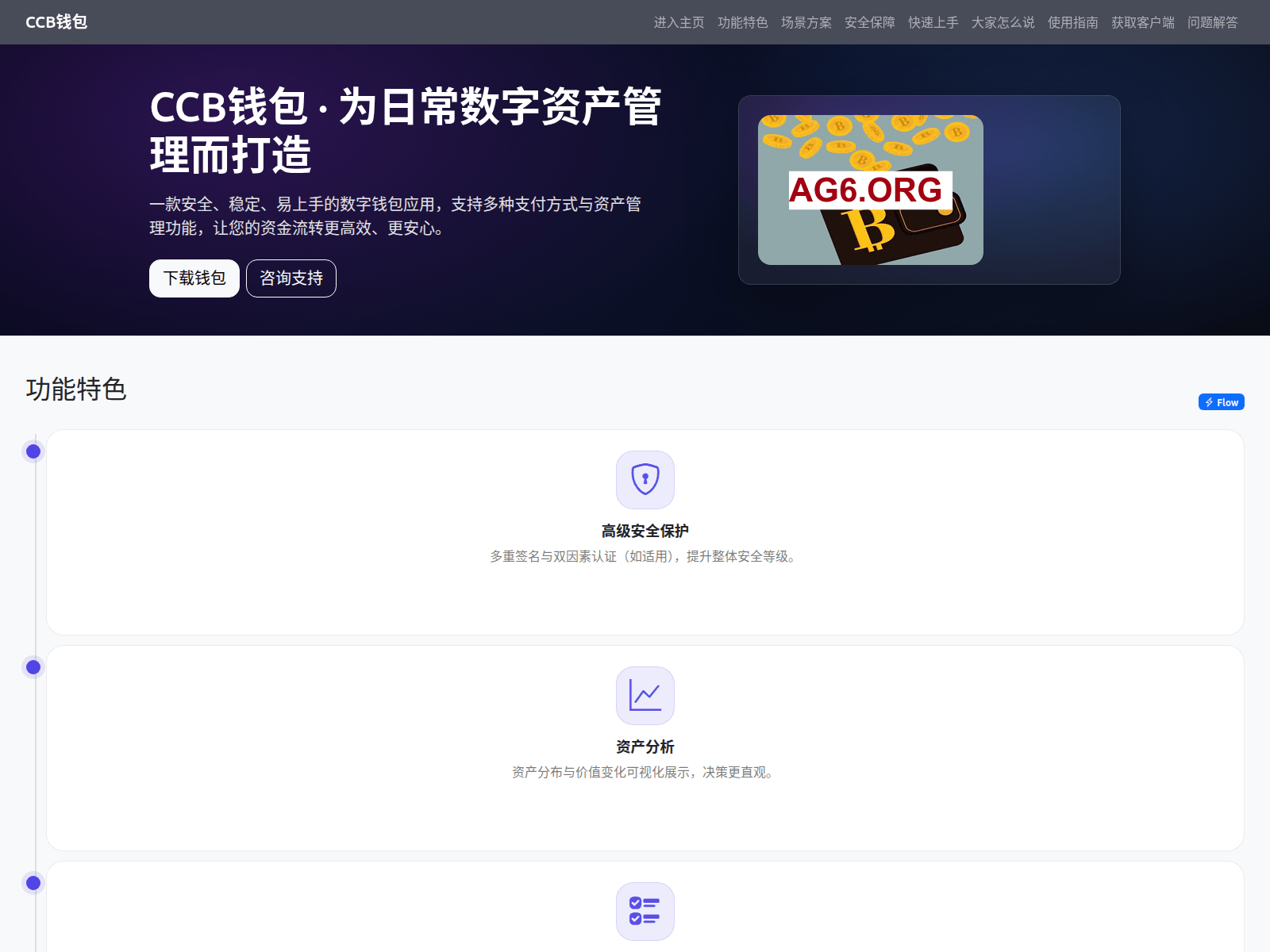Navigate to 快速上手 section
Image resolution: width=1270 pixels, height=952 pixels.
[933, 22]
